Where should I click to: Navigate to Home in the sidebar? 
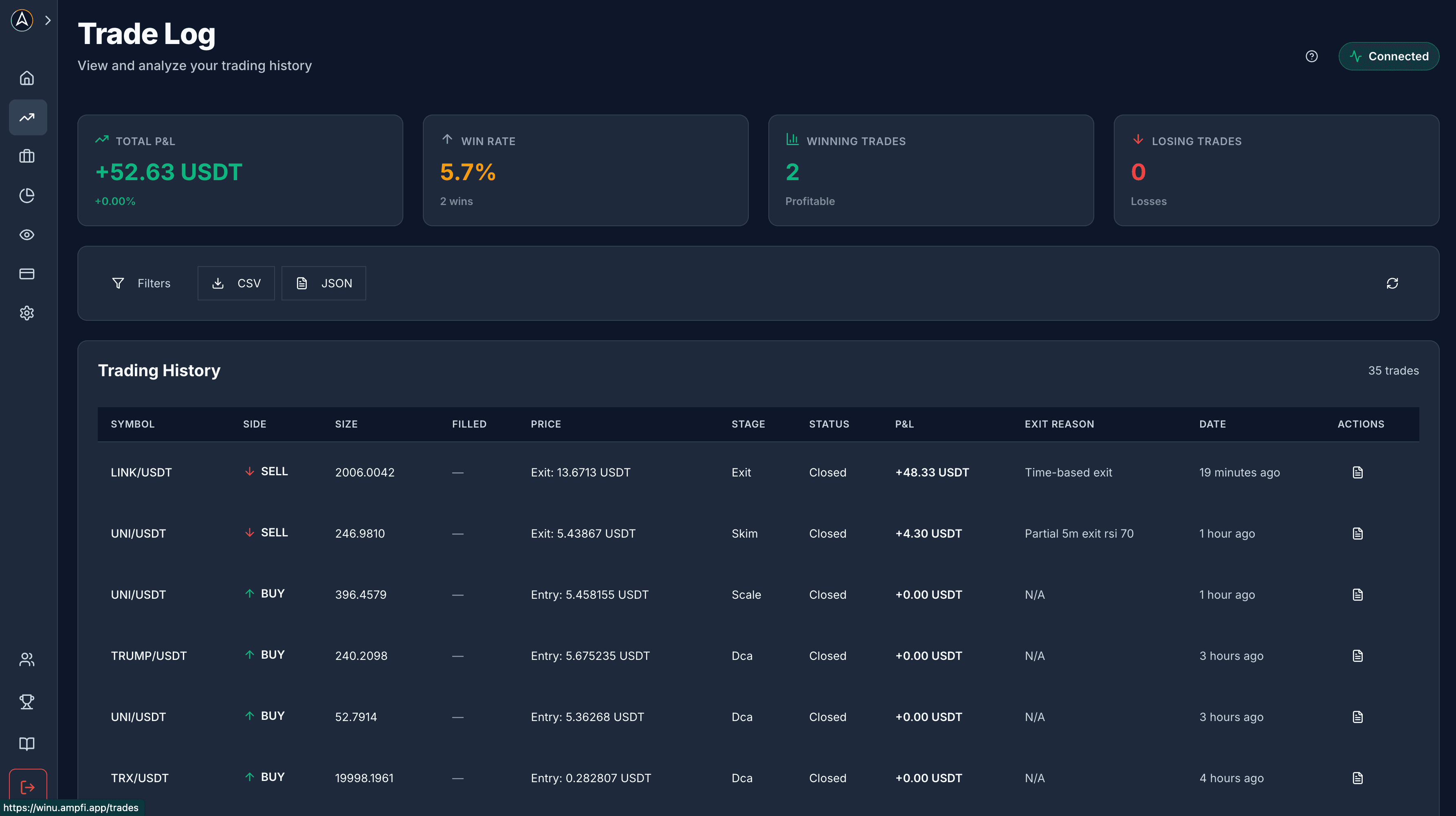point(27,77)
